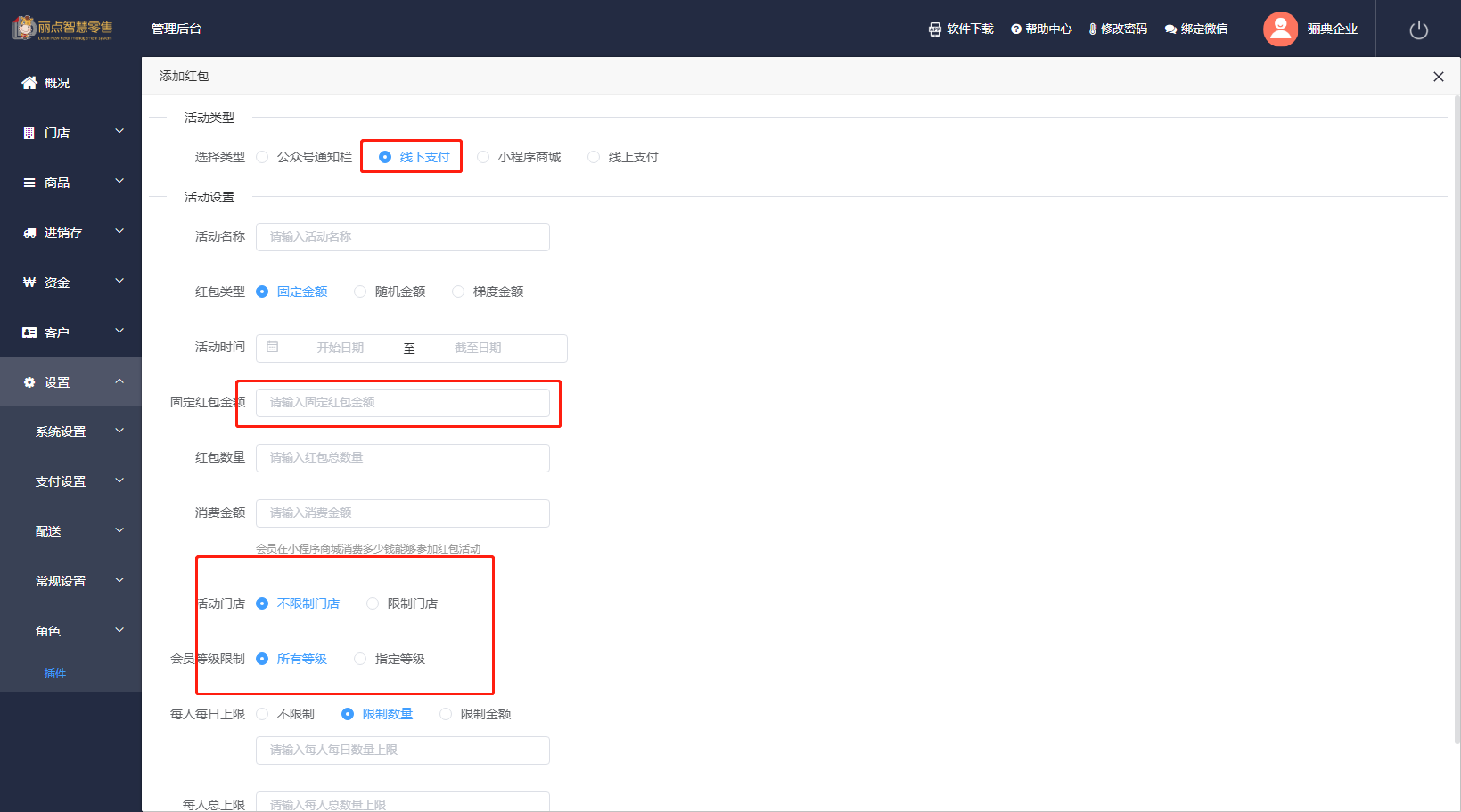Click the 资金 currency icon
Screen dimensions: 1461x812
point(29,283)
